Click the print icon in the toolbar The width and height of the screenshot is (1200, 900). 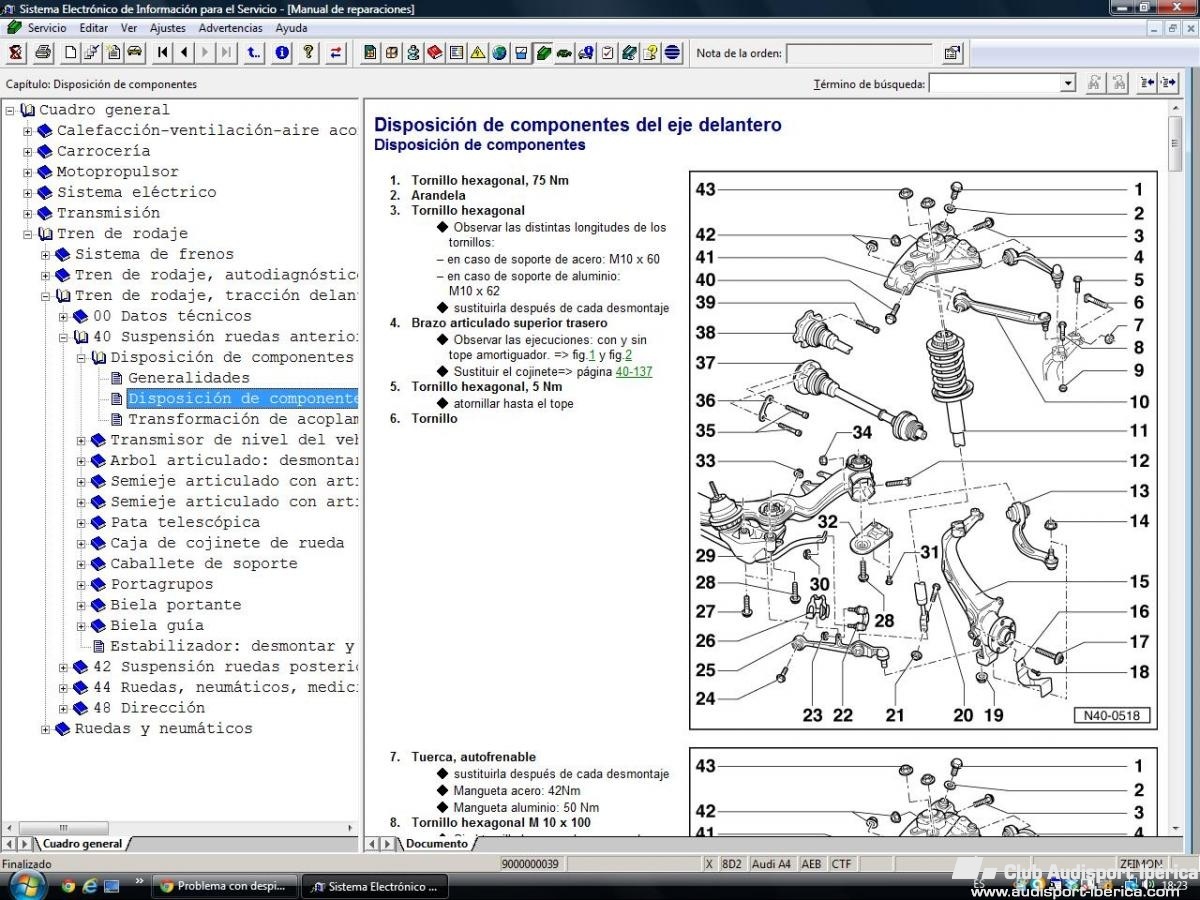(x=43, y=53)
